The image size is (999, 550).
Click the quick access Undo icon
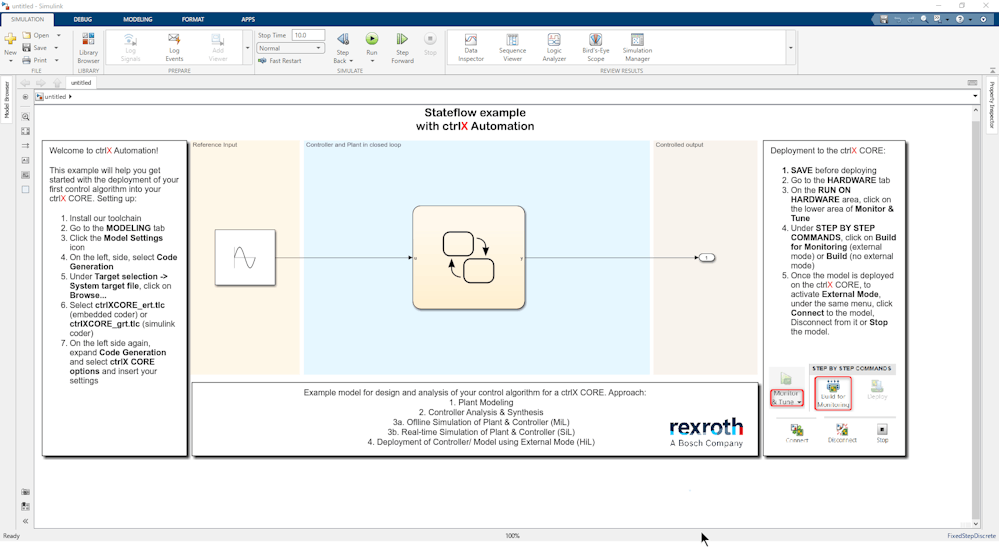click(897, 20)
